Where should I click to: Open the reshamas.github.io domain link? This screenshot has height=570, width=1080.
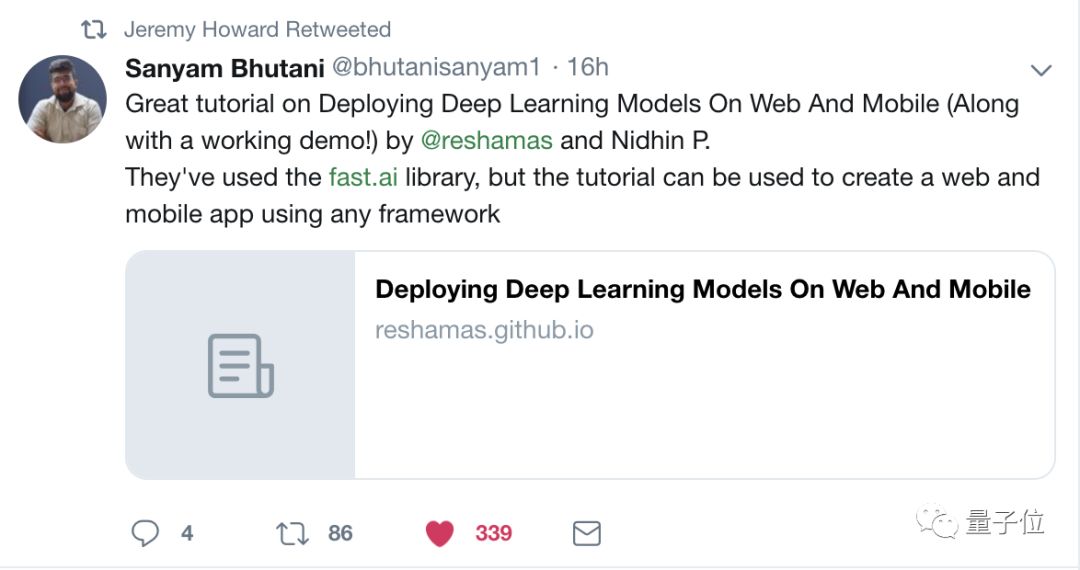click(x=484, y=330)
